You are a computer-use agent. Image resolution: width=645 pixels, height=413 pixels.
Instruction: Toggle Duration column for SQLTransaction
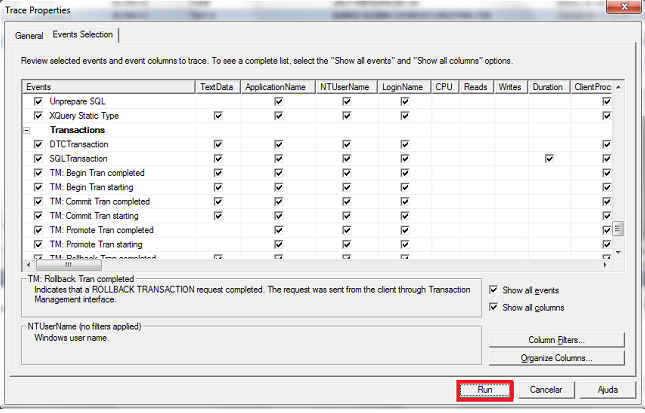tap(549, 158)
